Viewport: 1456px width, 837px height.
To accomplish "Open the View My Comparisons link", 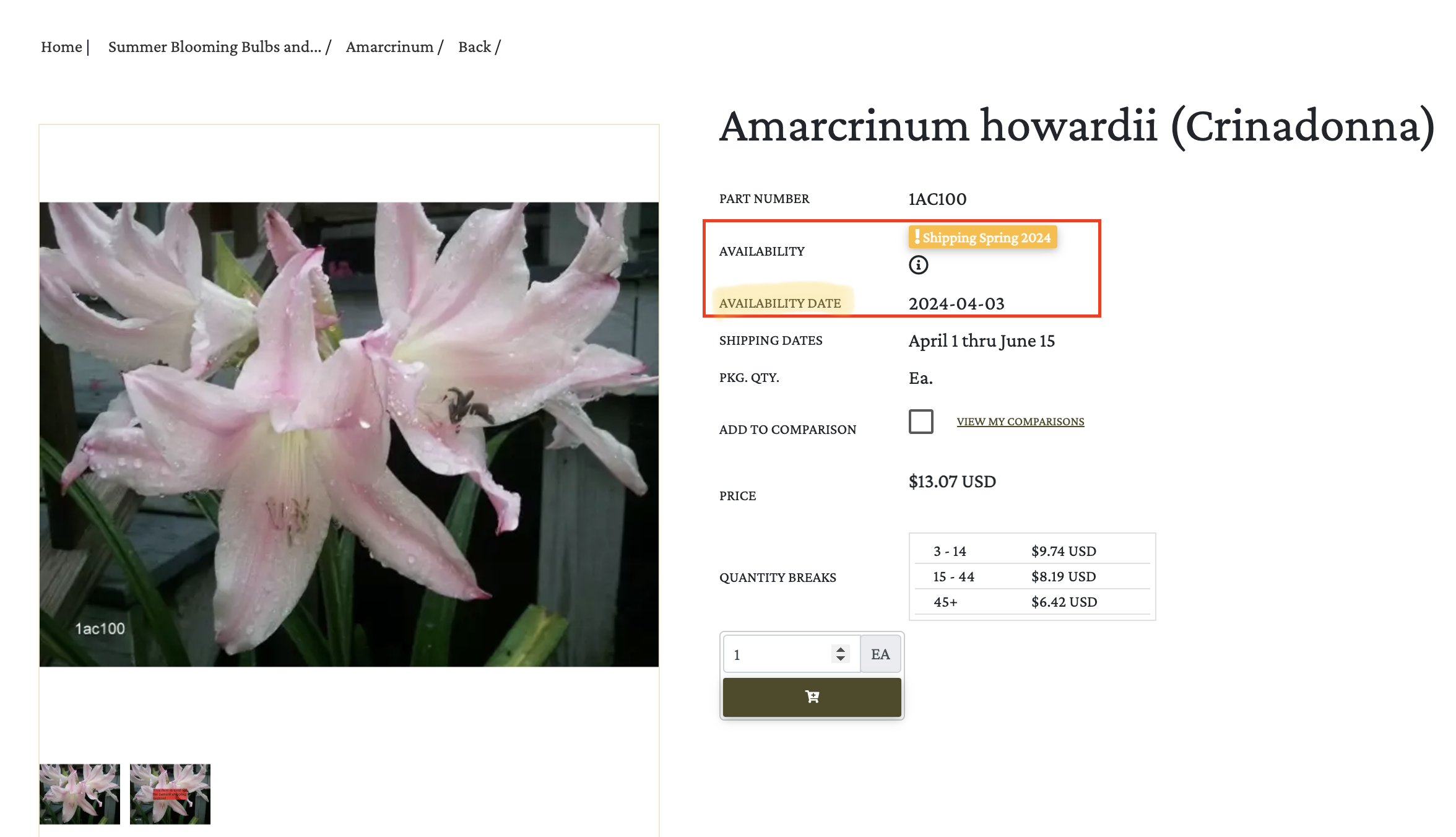I will click(x=1020, y=422).
